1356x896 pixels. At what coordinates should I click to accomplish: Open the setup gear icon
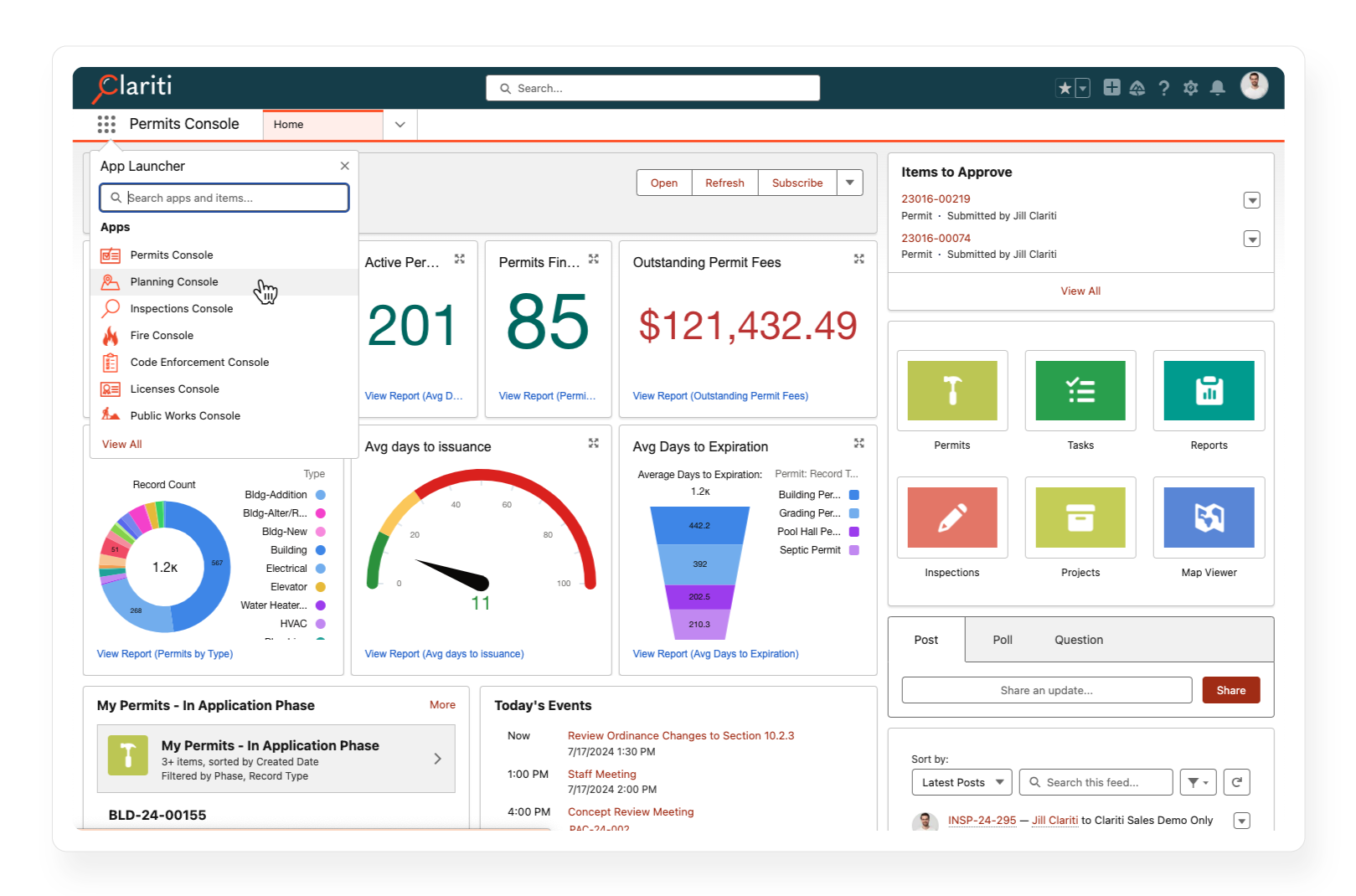pyautogui.click(x=1190, y=88)
